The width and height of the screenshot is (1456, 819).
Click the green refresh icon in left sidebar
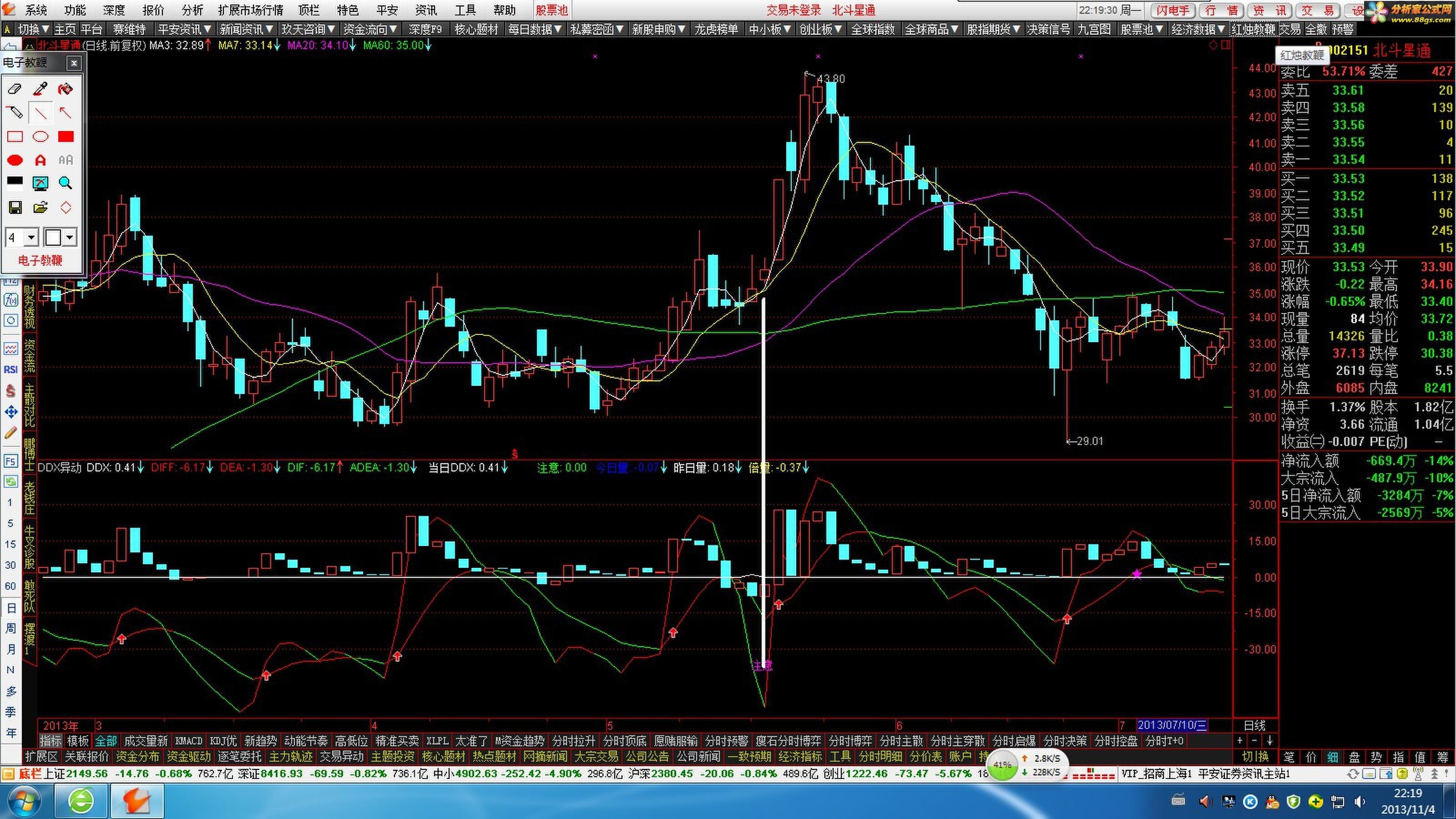(x=11, y=481)
